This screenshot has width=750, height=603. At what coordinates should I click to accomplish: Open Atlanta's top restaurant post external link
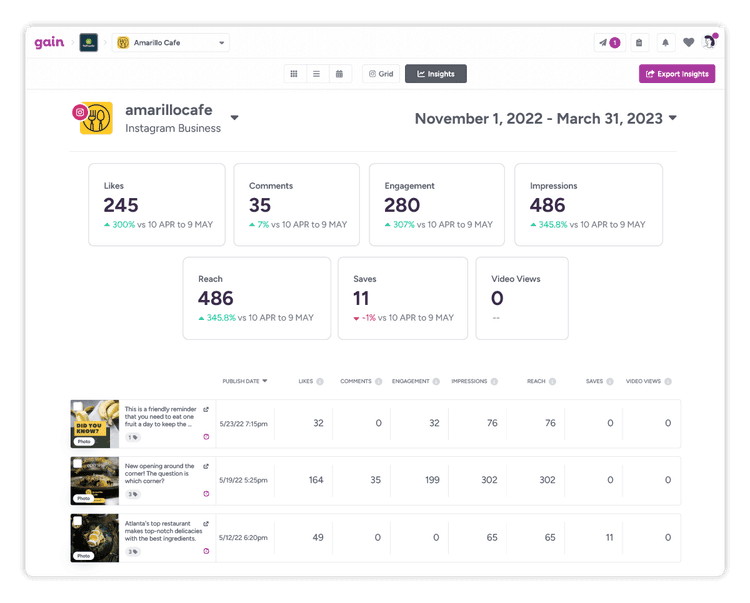[206, 524]
